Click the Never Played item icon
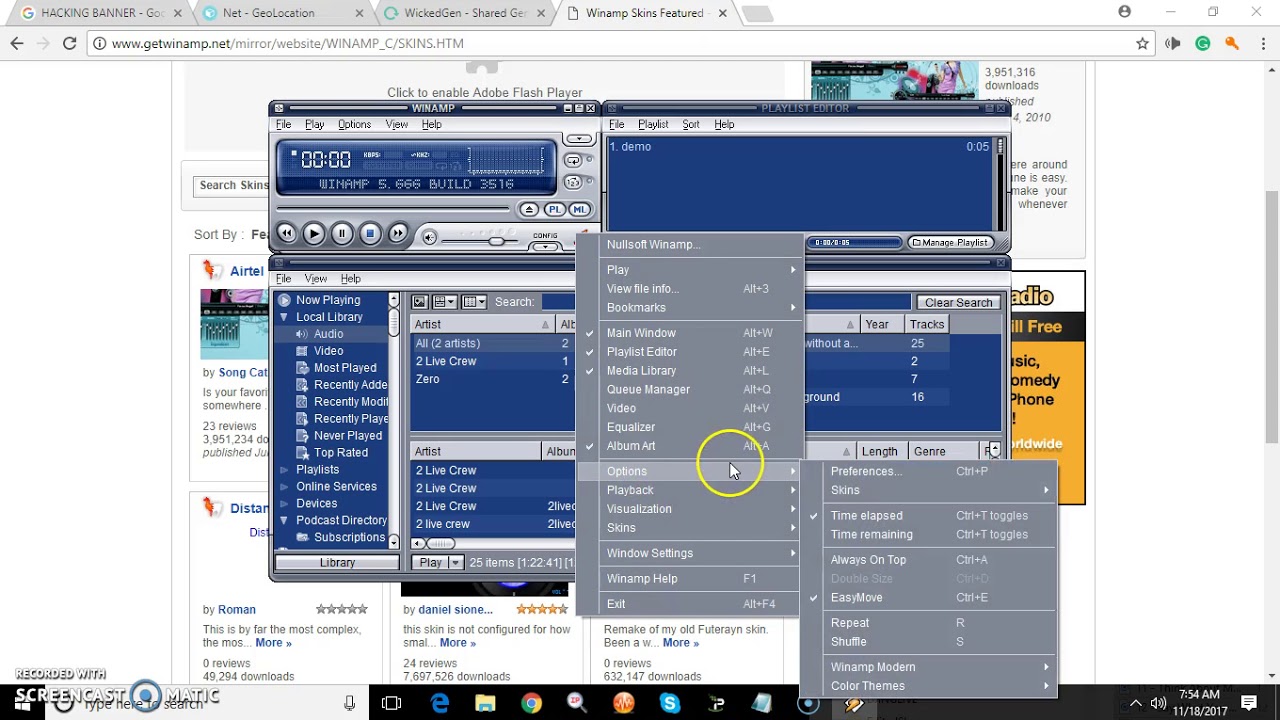The height and width of the screenshot is (720, 1280). tap(303, 436)
